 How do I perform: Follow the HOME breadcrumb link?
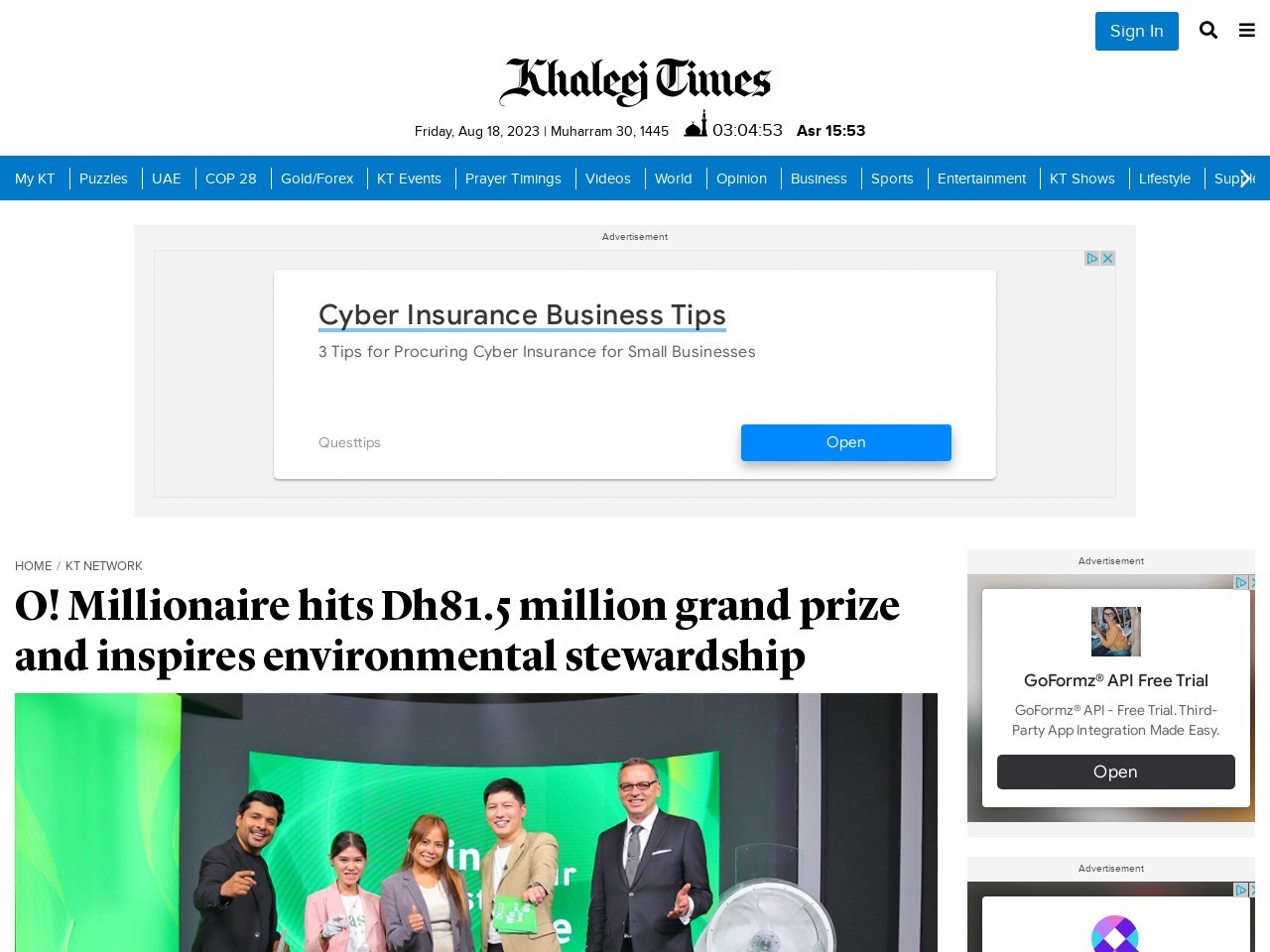click(x=34, y=566)
